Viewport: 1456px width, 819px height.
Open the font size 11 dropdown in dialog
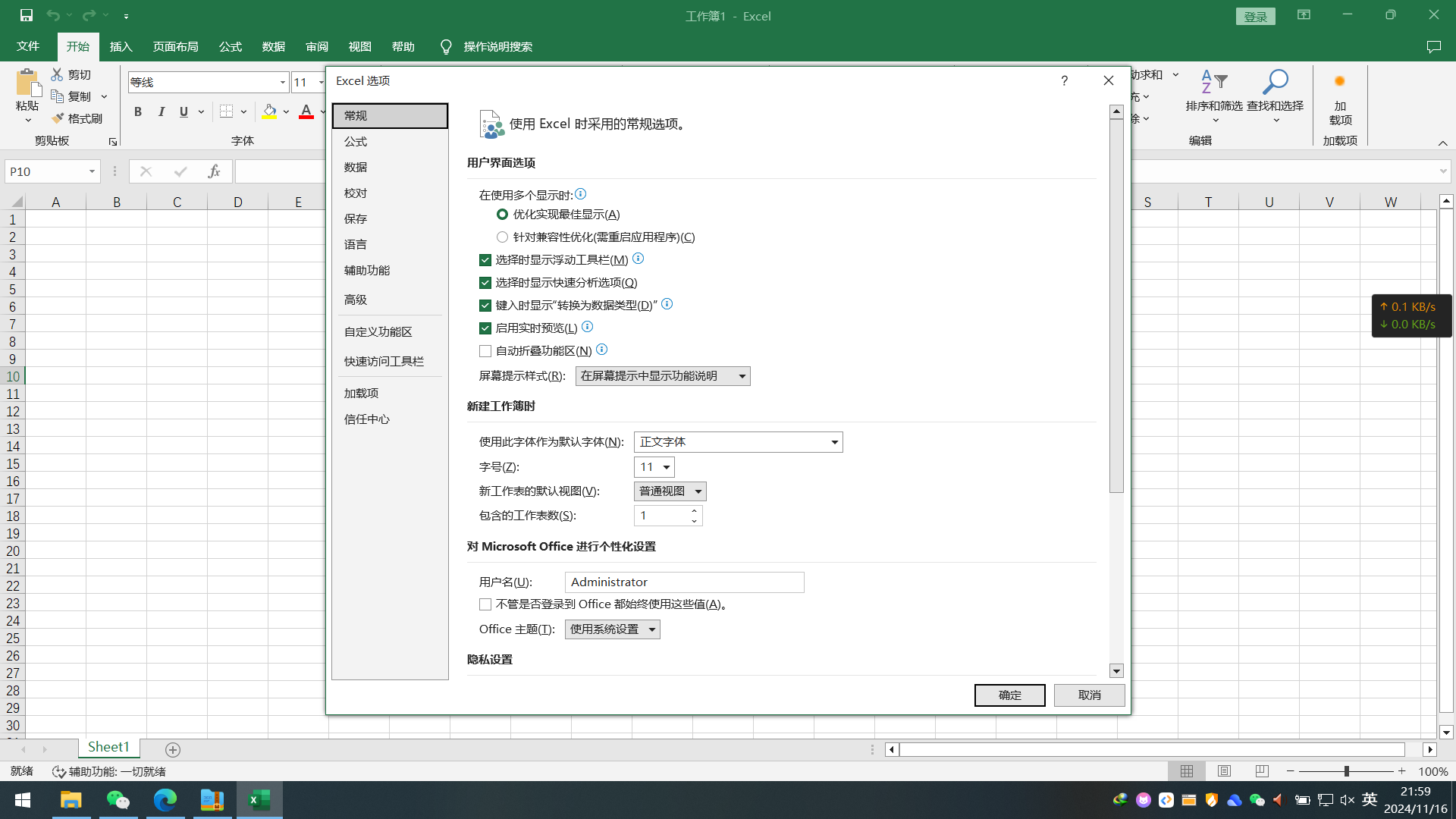654,467
